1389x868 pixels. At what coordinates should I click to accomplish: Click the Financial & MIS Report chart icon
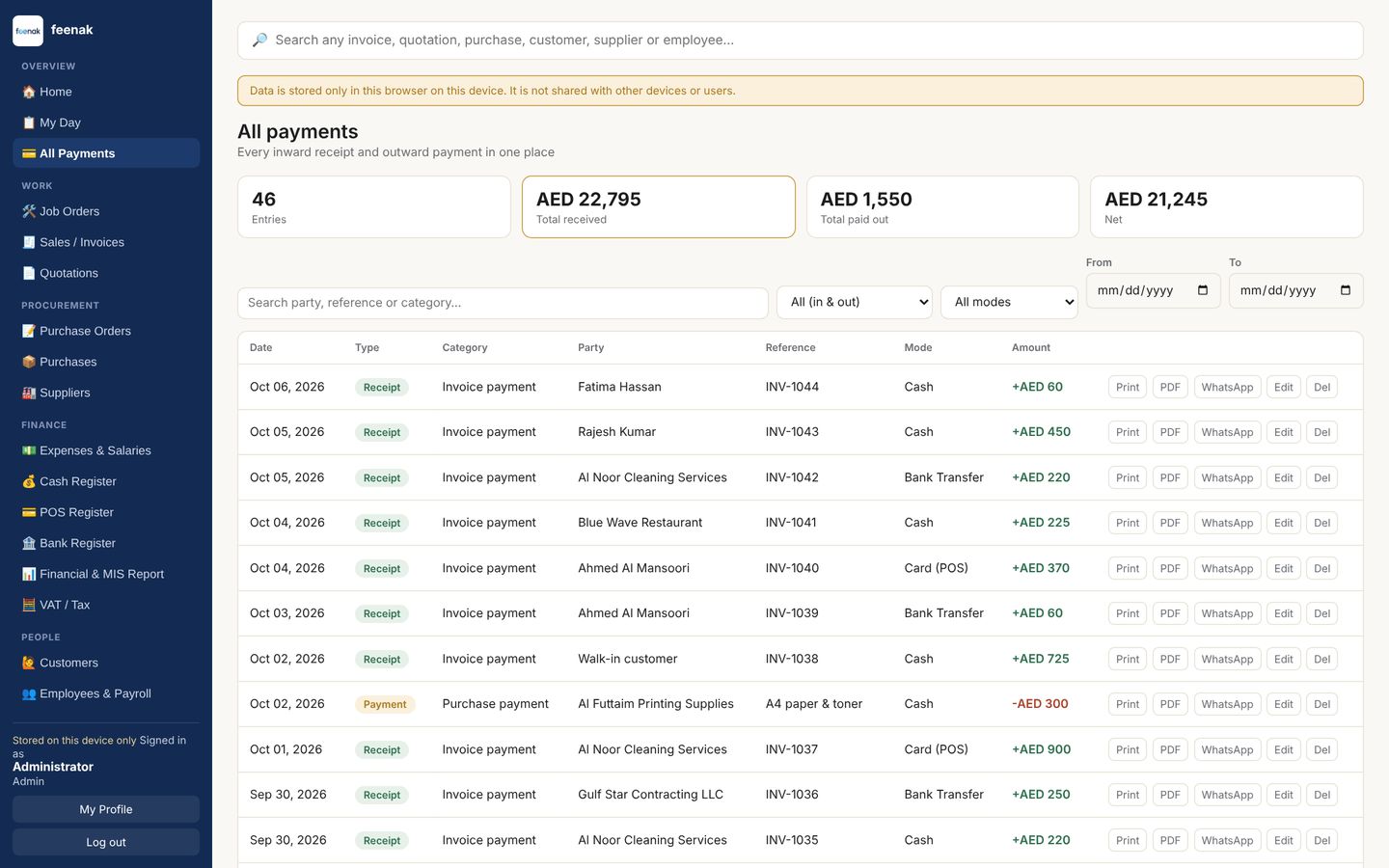coord(29,574)
